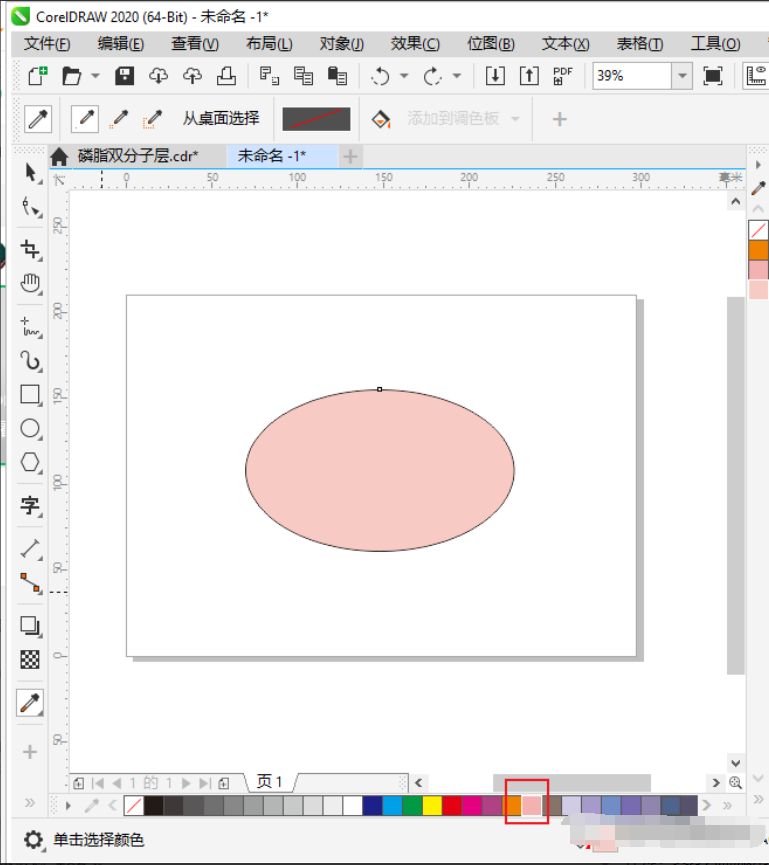Select the Parallel Dimension line tool
The image size is (769, 865).
point(31,548)
